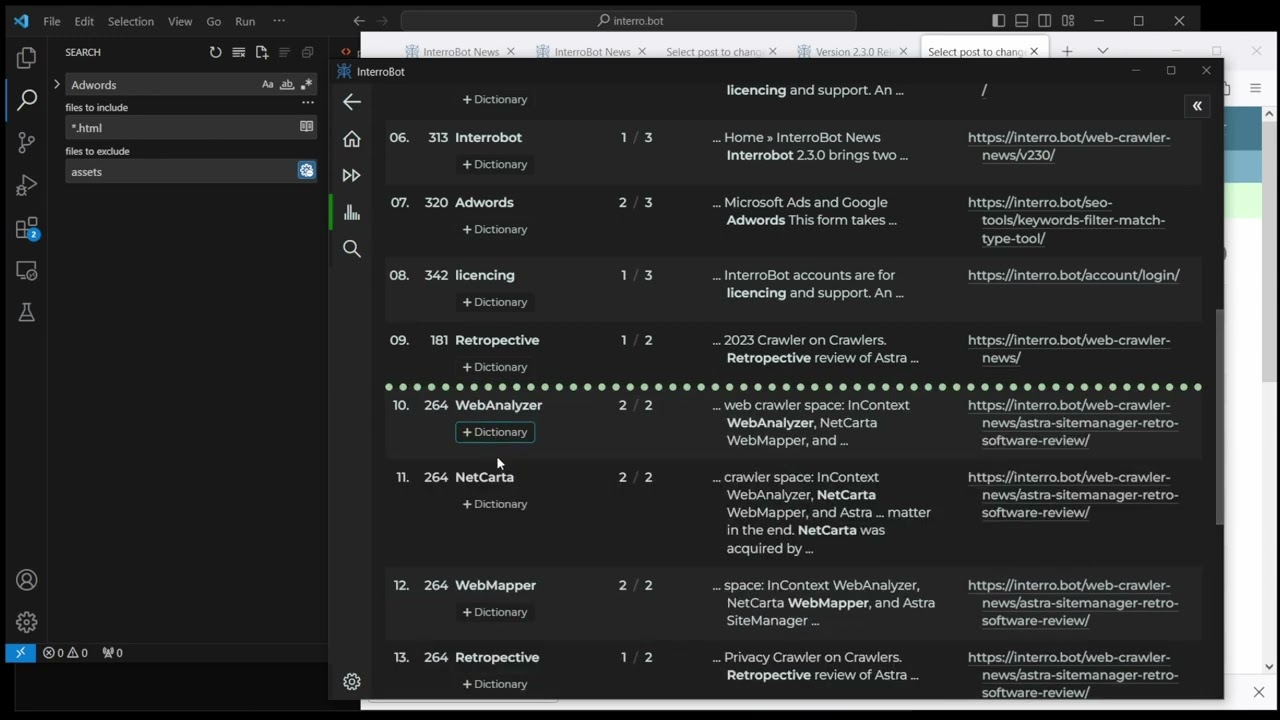Add WebAnalyzer to the dictionary
This screenshot has height=720, width=1280.
(x=495, y=432)
